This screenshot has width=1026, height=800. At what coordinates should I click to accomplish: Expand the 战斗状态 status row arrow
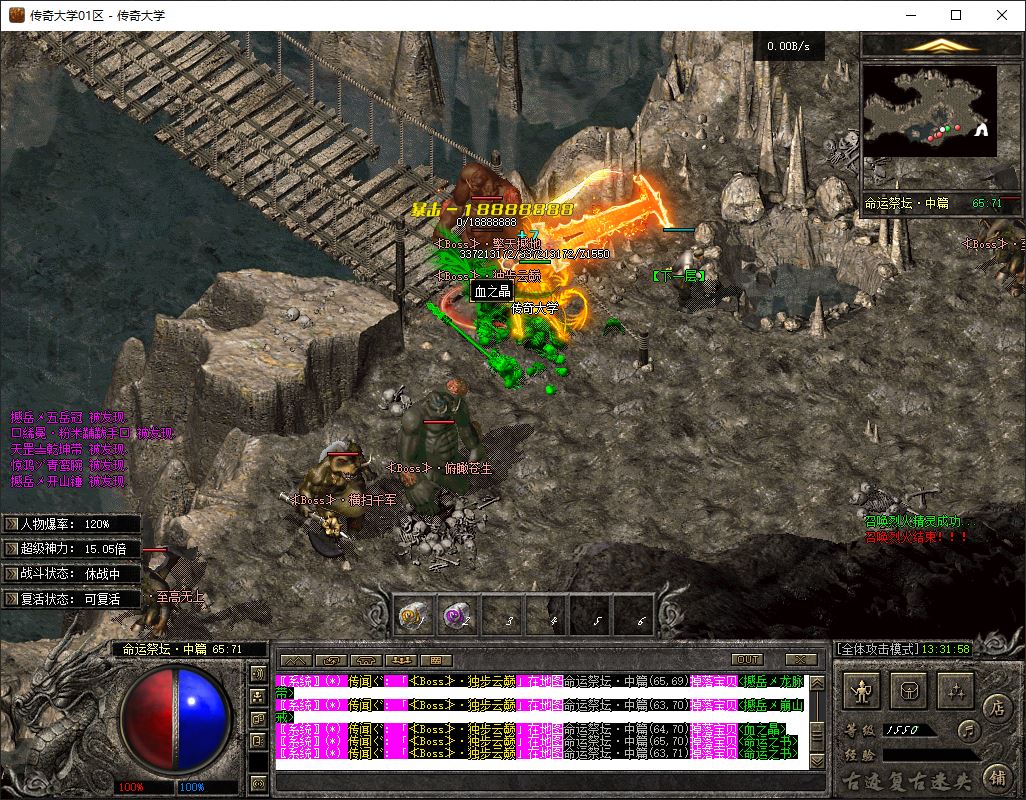pyautogui.click(x=12, y=574)
